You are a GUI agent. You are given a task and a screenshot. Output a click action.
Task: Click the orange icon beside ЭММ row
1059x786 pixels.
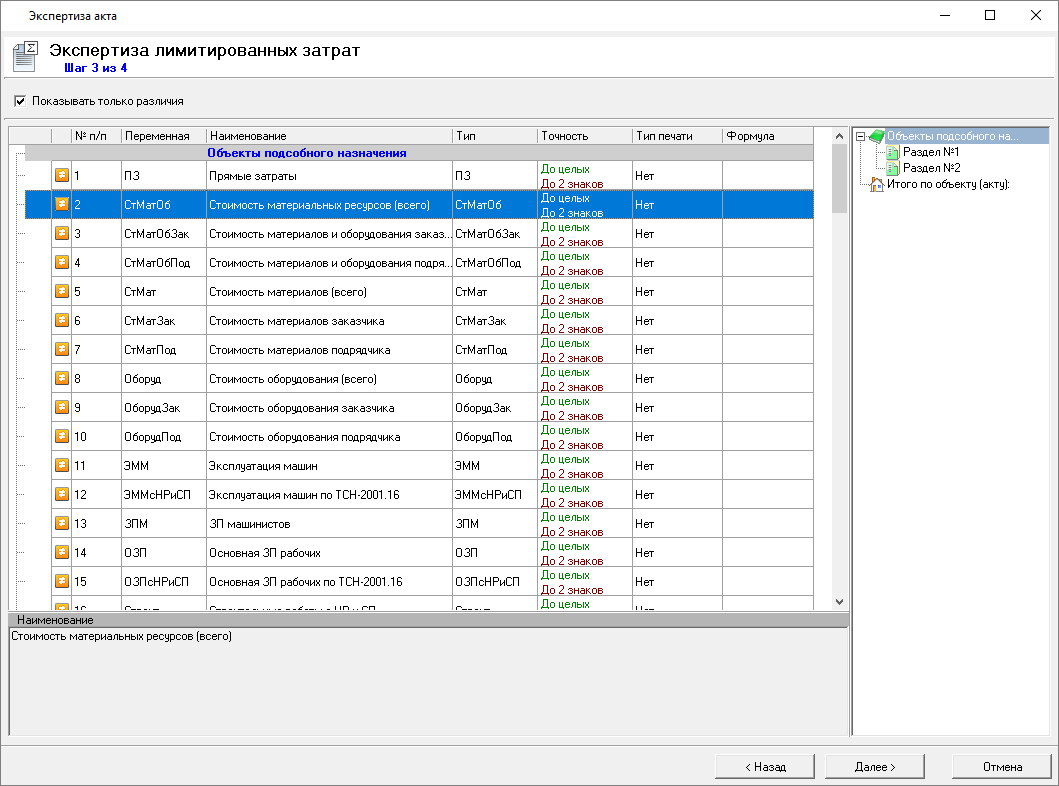[61, 466]
